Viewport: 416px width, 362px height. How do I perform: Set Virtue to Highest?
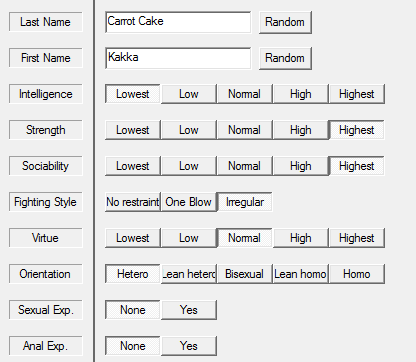[357, 238]
